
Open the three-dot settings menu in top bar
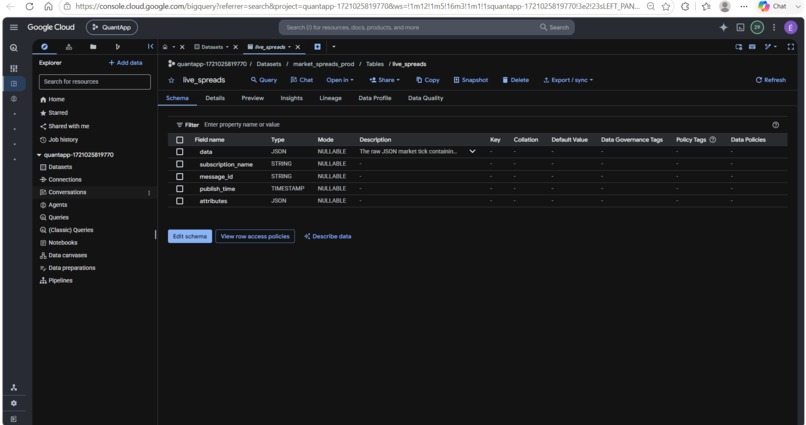(774, 27)
